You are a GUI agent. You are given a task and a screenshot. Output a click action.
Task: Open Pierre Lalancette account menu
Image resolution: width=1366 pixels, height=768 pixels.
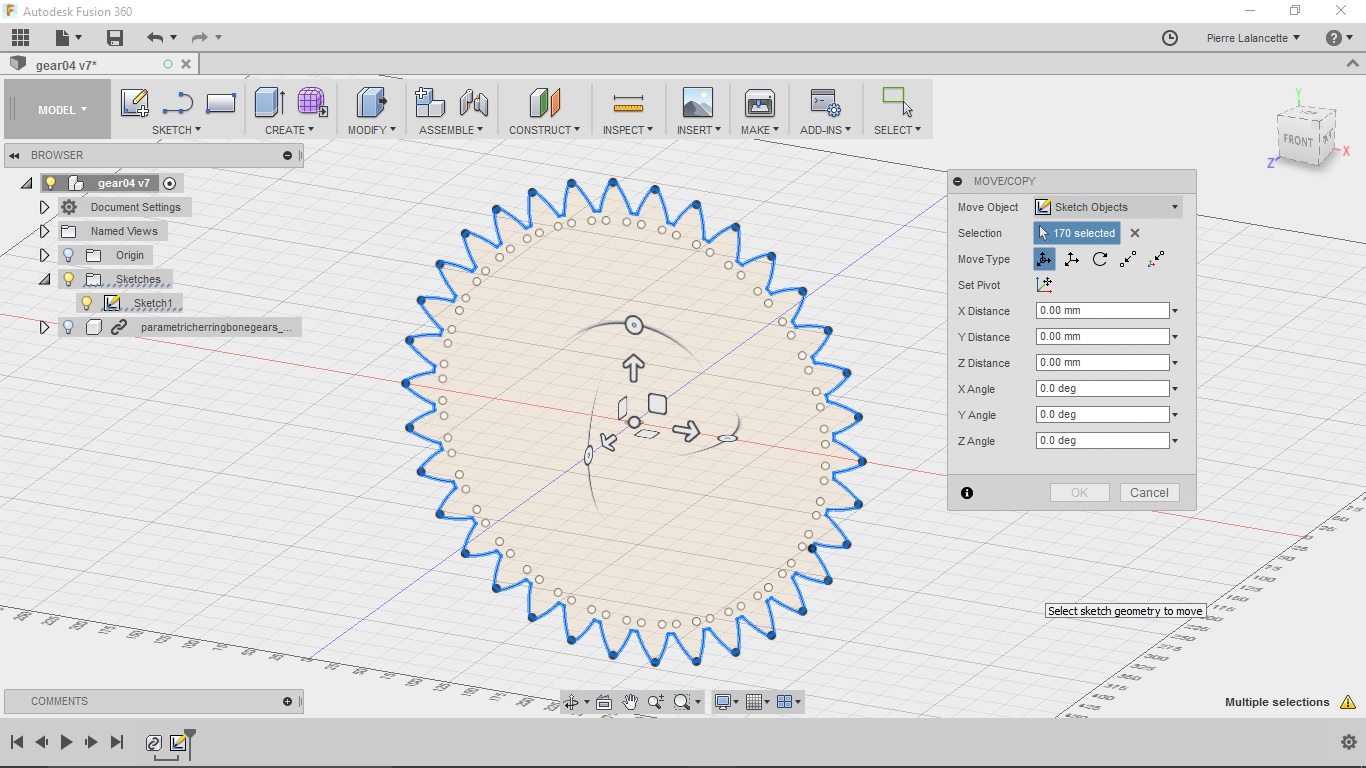(x=1253, y=38)
